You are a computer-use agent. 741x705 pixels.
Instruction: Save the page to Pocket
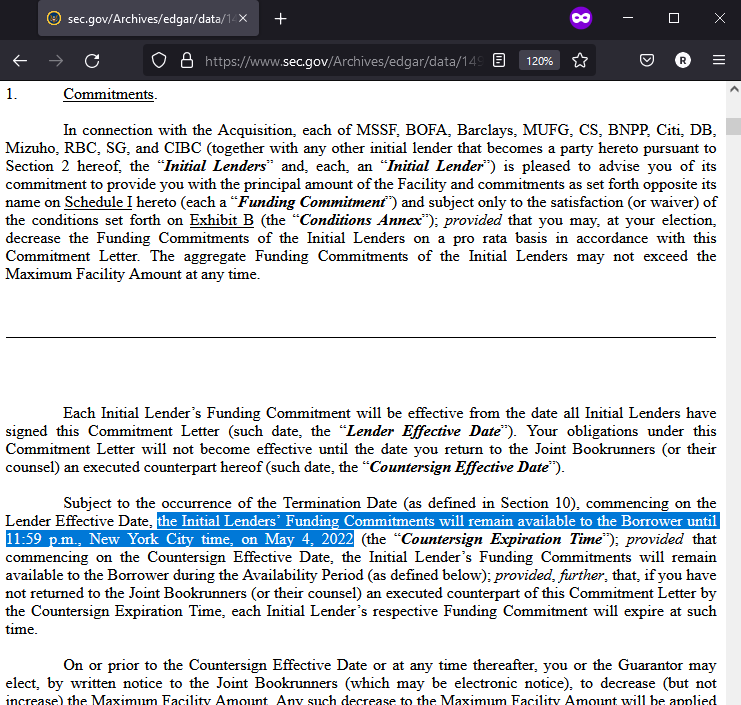647,60
